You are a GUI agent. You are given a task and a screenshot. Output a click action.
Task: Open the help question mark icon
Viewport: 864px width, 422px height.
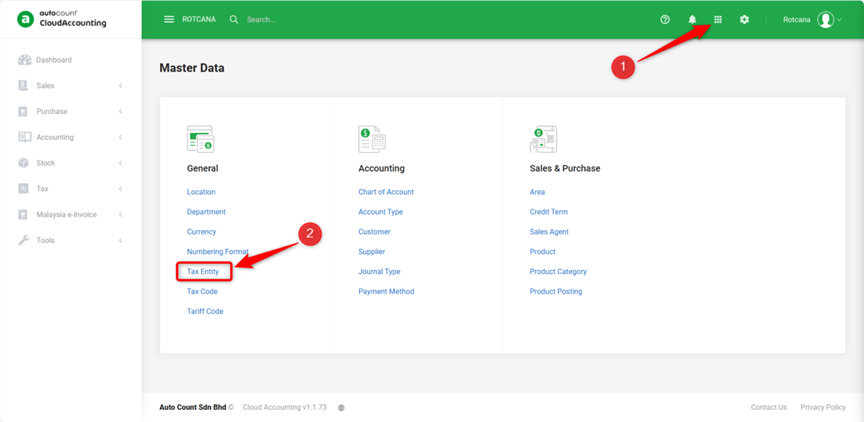665,19
